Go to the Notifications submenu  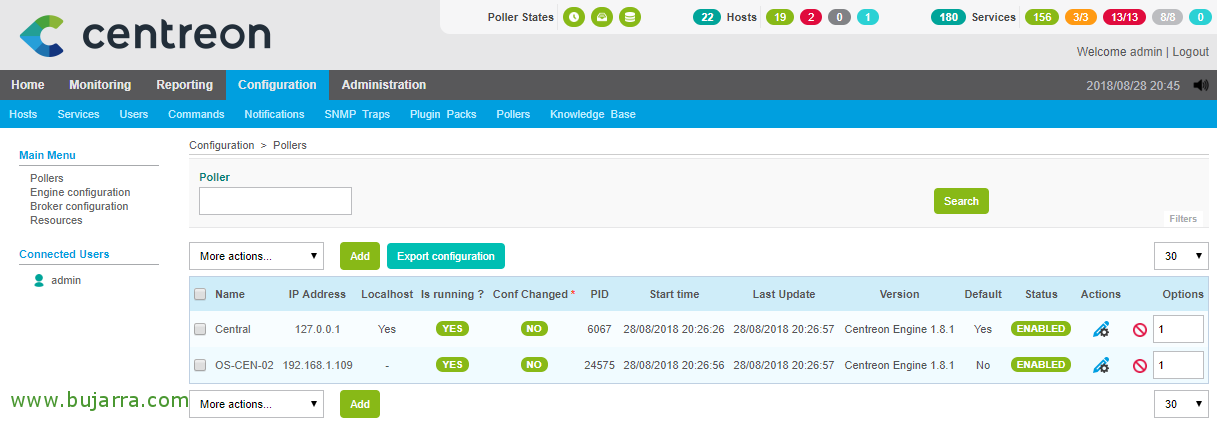tap(274, 114)
